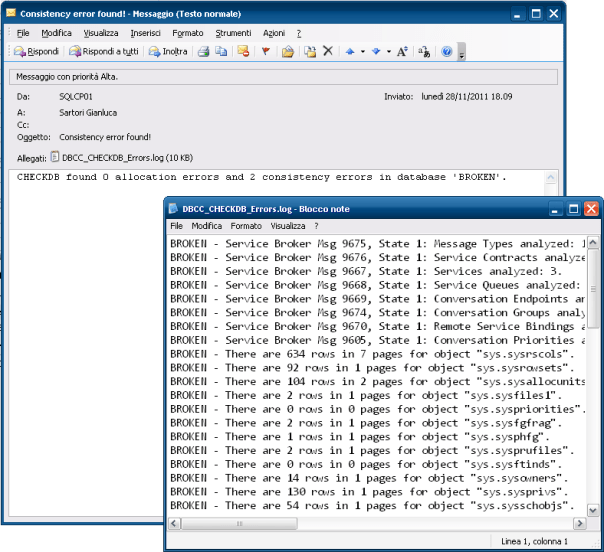Click the log line with Msg 9667
Screen dimensions: 604x552
pyautogui.click(x=366, y=271)
